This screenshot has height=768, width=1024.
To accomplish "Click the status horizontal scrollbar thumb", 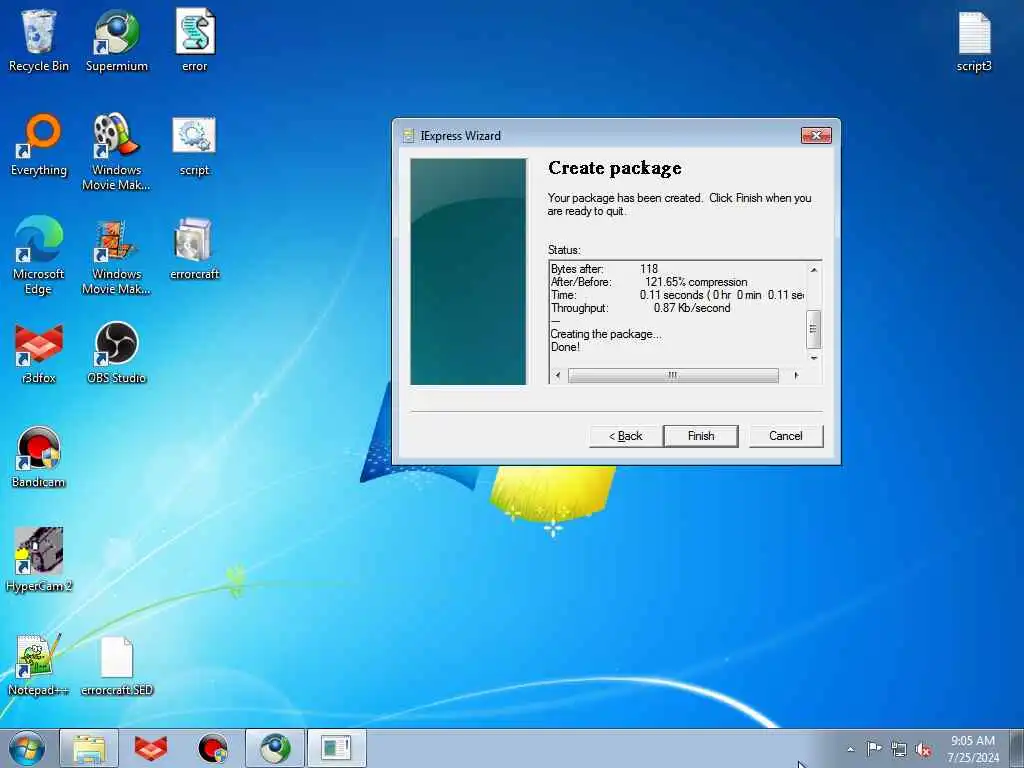I will click(x=673, y=376).
